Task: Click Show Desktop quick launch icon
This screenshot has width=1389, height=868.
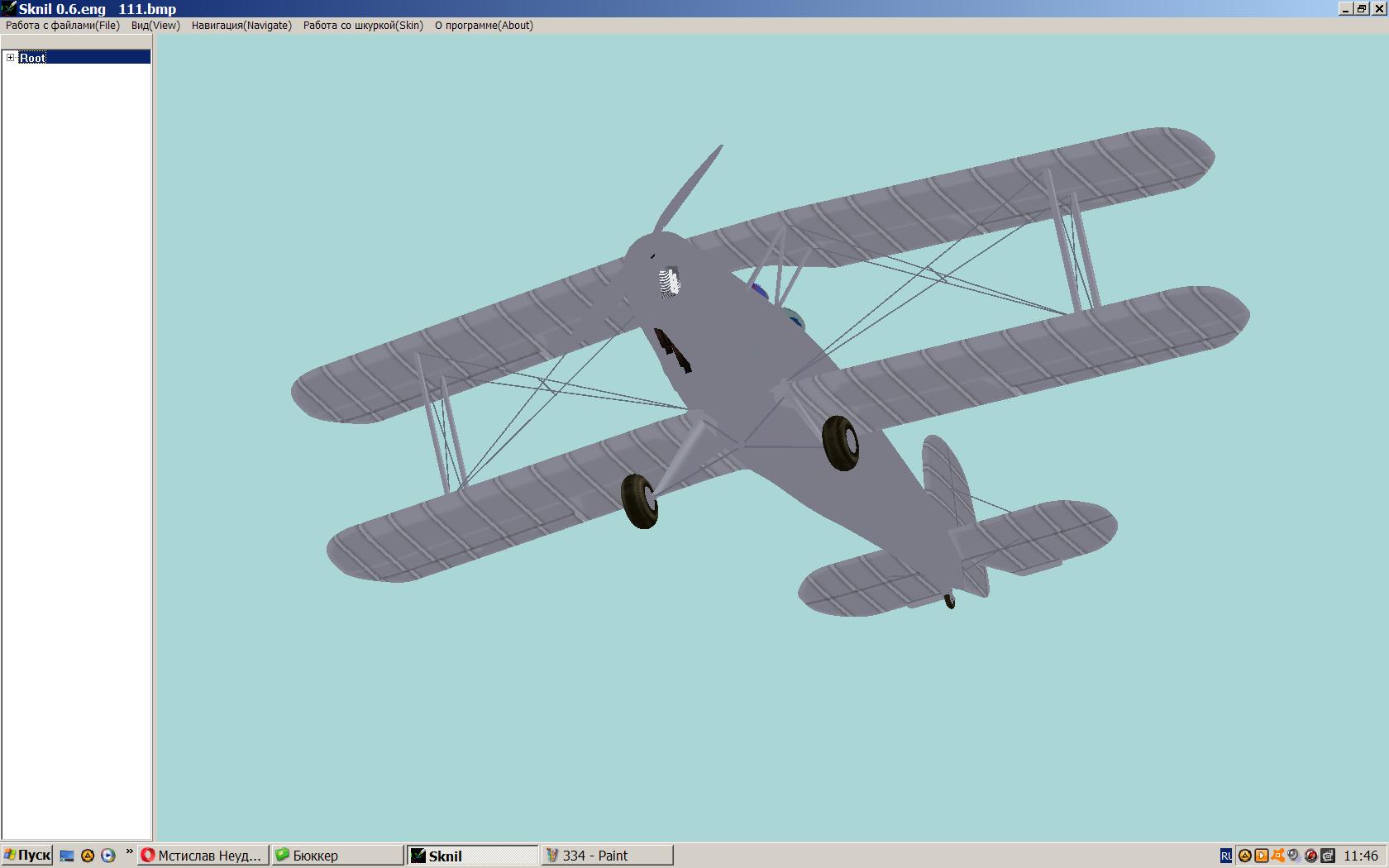Action: pyautogui.click(x=68, y=856)
